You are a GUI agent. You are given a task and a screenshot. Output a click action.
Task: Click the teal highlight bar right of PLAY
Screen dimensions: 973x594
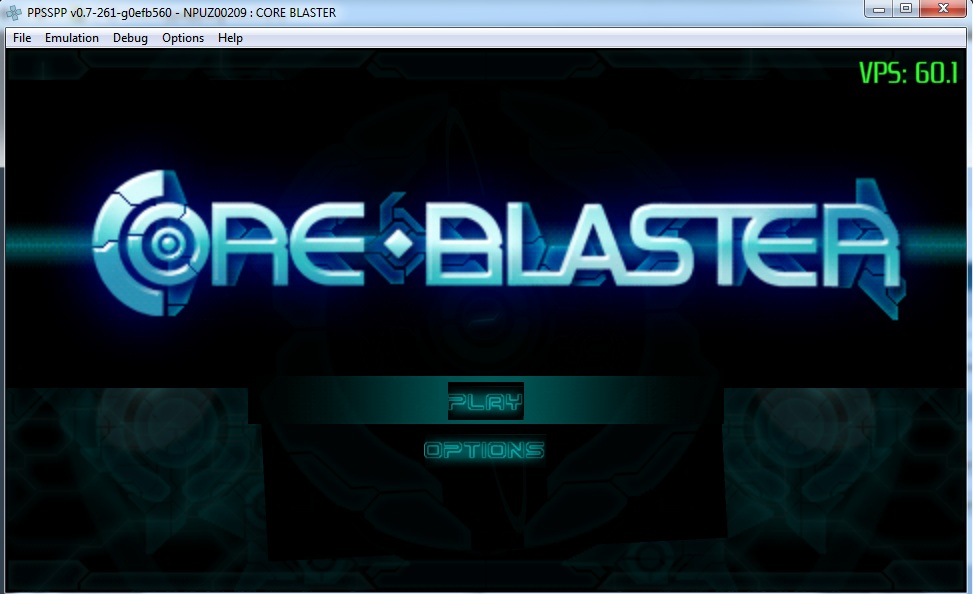pyautogui.click(x=620, y=400)
